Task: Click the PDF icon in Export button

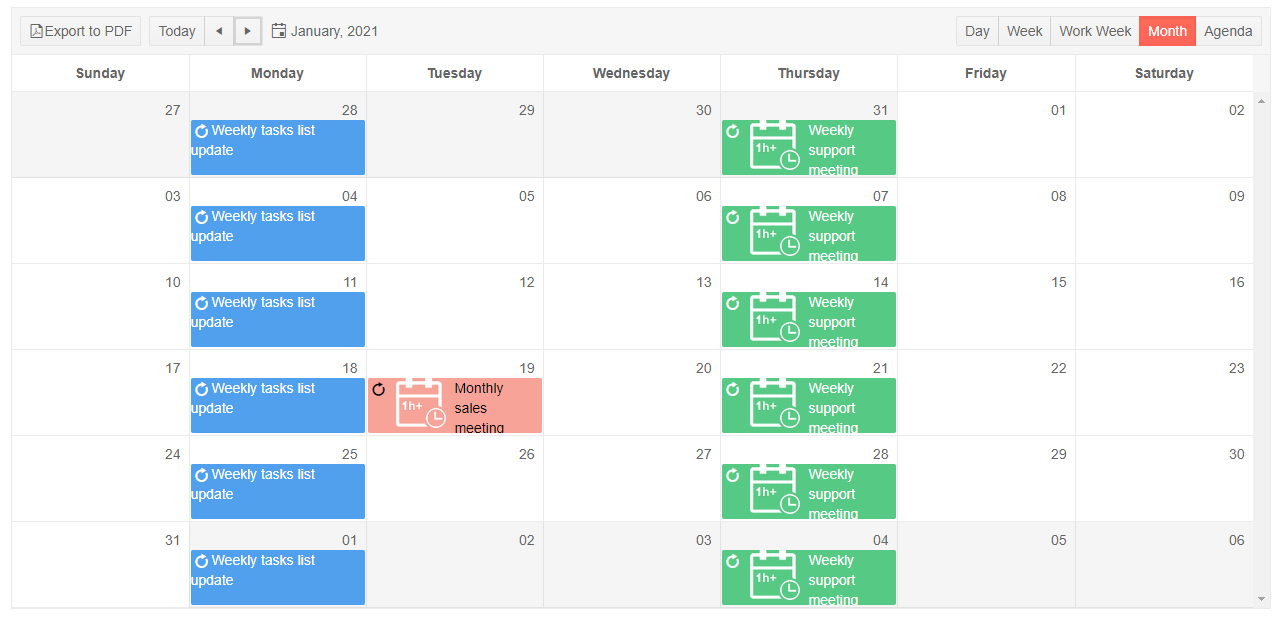Action: (36, 31)
